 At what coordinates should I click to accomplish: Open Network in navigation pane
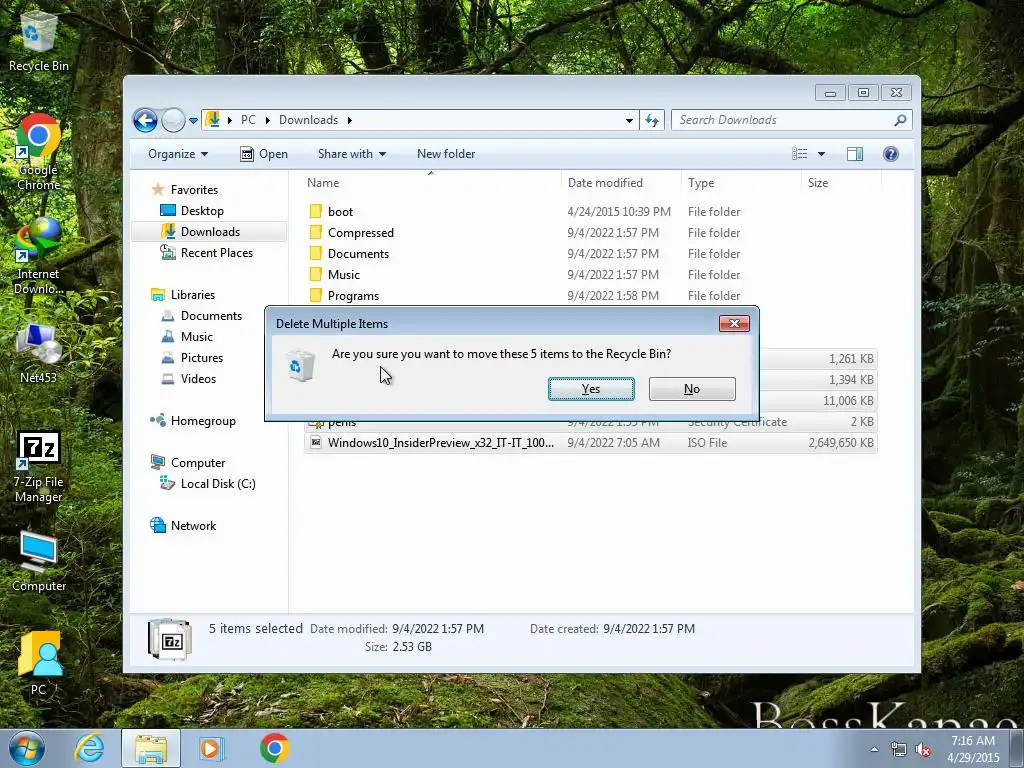183,526
